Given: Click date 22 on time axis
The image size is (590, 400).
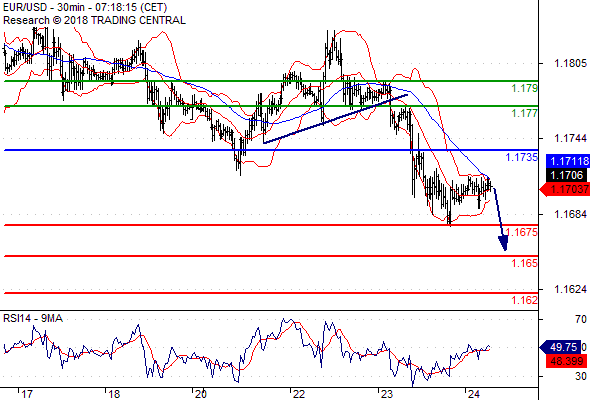Looking at the screenshot, I should [299, 394].
